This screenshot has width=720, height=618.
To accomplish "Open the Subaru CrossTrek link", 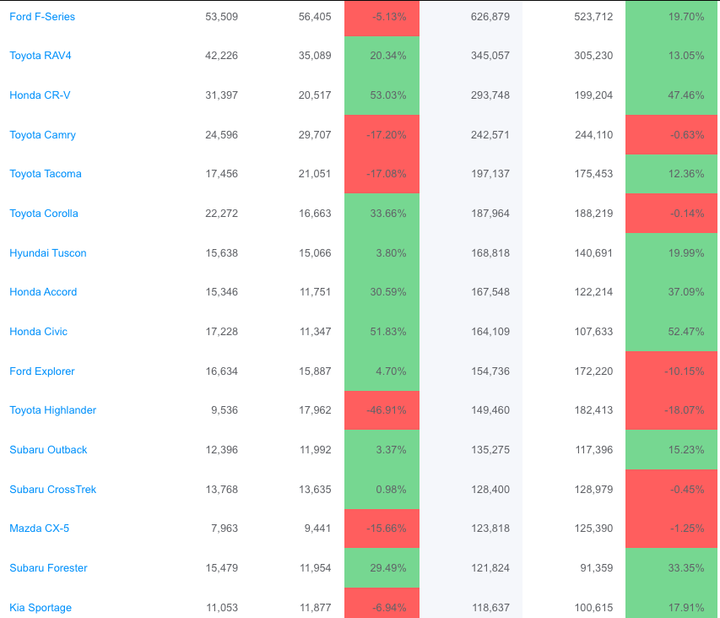I will click(x=53, y=489).
